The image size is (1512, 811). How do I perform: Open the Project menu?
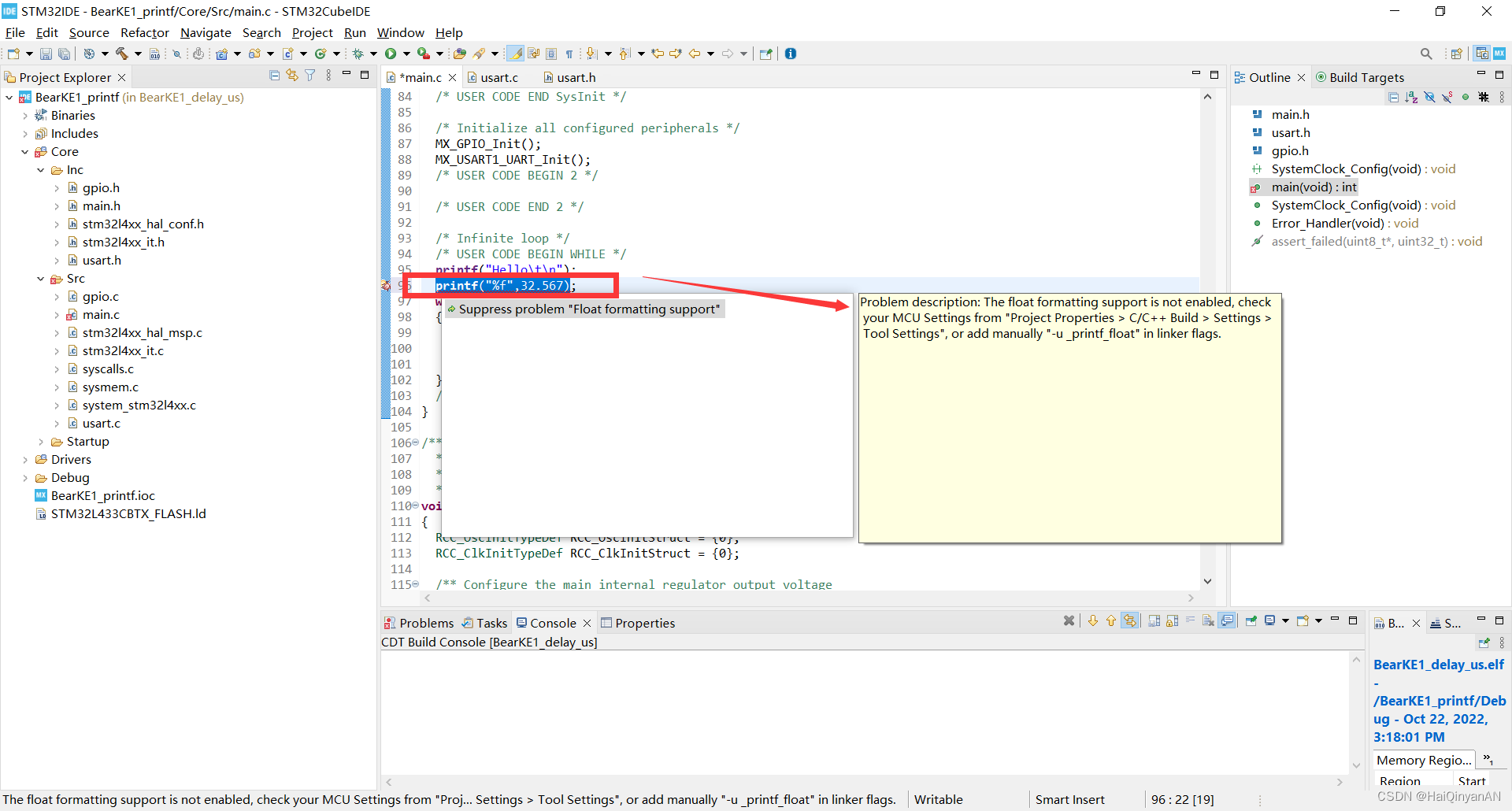coord(313,32)
